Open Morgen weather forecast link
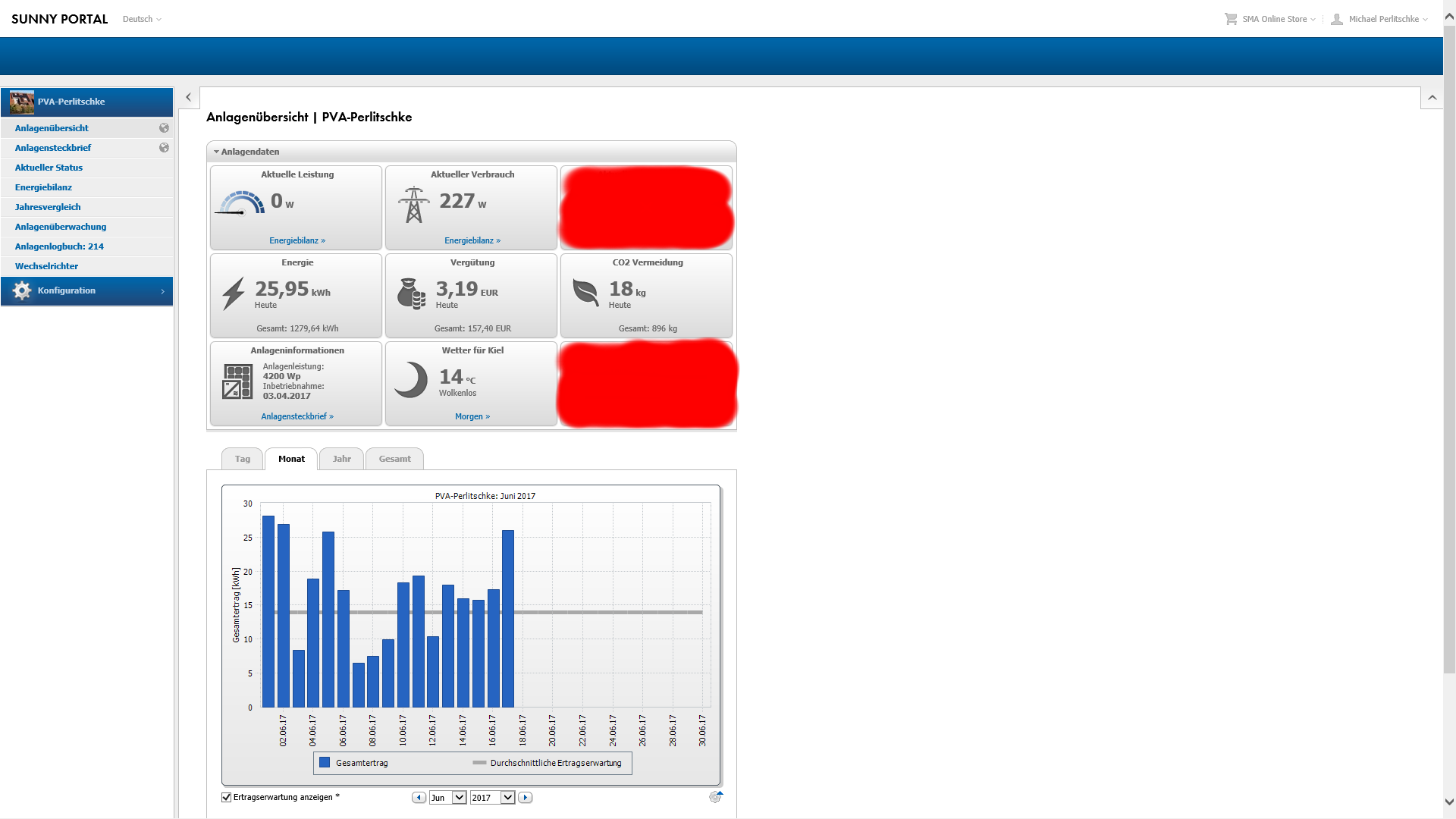 tap(472, 416)
